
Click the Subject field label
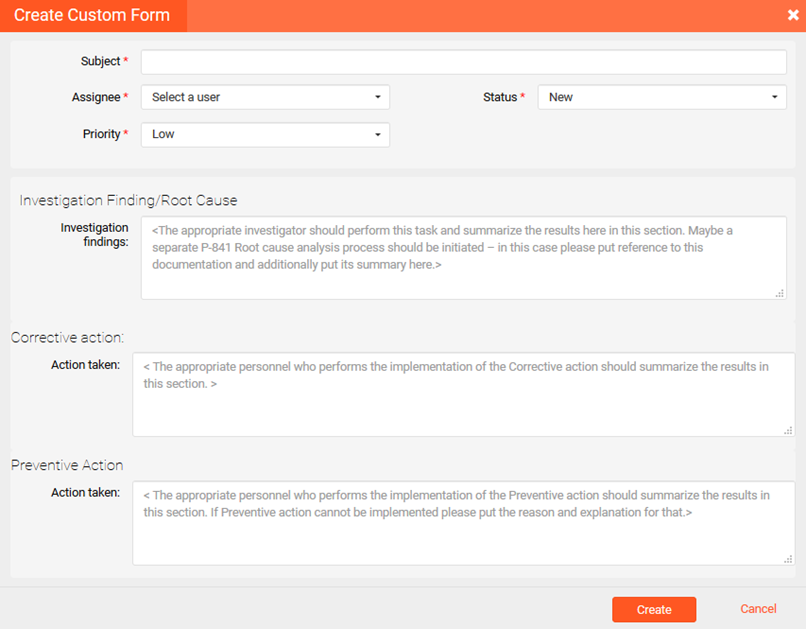100,62
